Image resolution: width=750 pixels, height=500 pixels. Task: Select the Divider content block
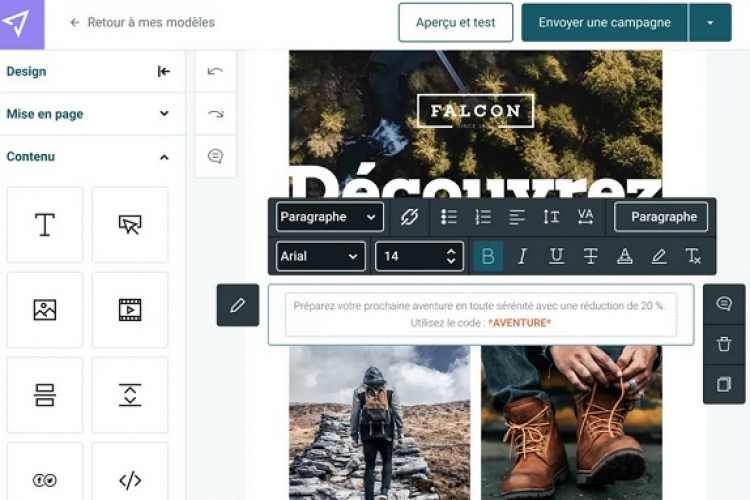pos(45,395)
